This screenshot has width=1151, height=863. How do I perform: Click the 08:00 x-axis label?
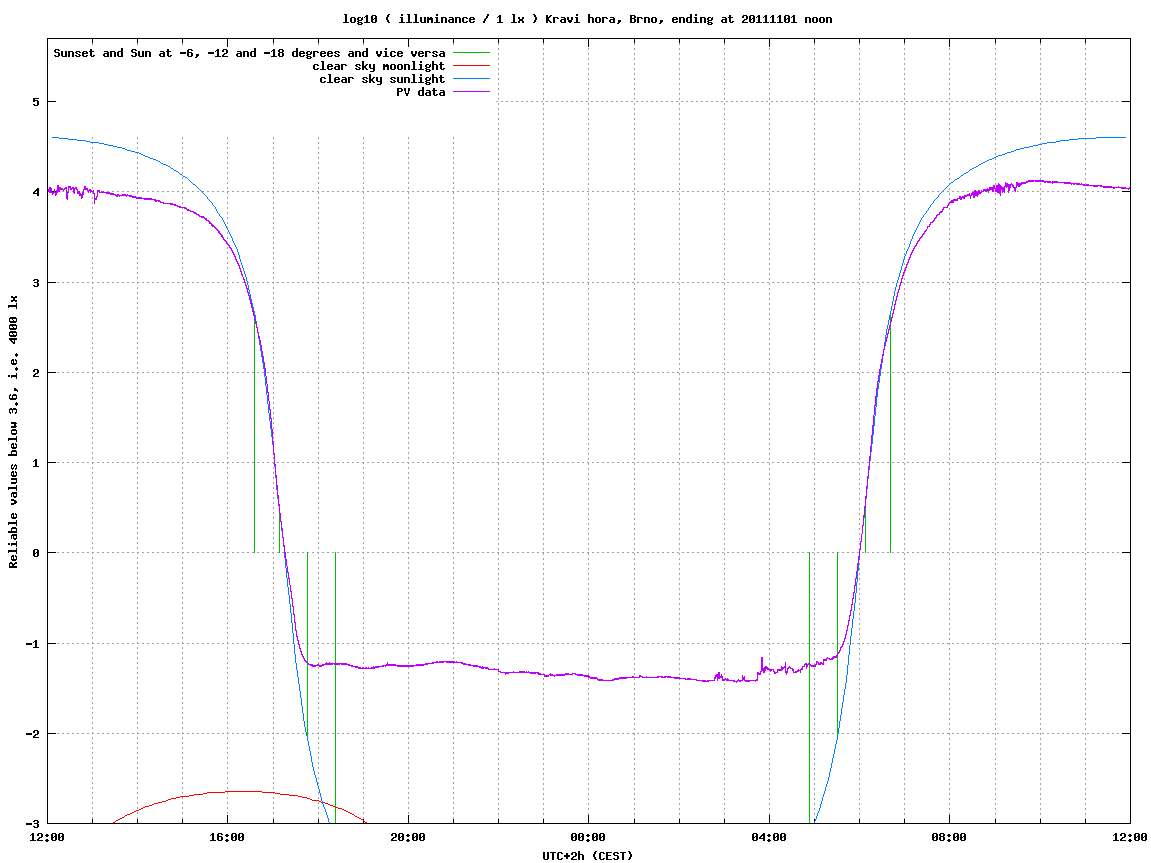[x=950, y=837]
